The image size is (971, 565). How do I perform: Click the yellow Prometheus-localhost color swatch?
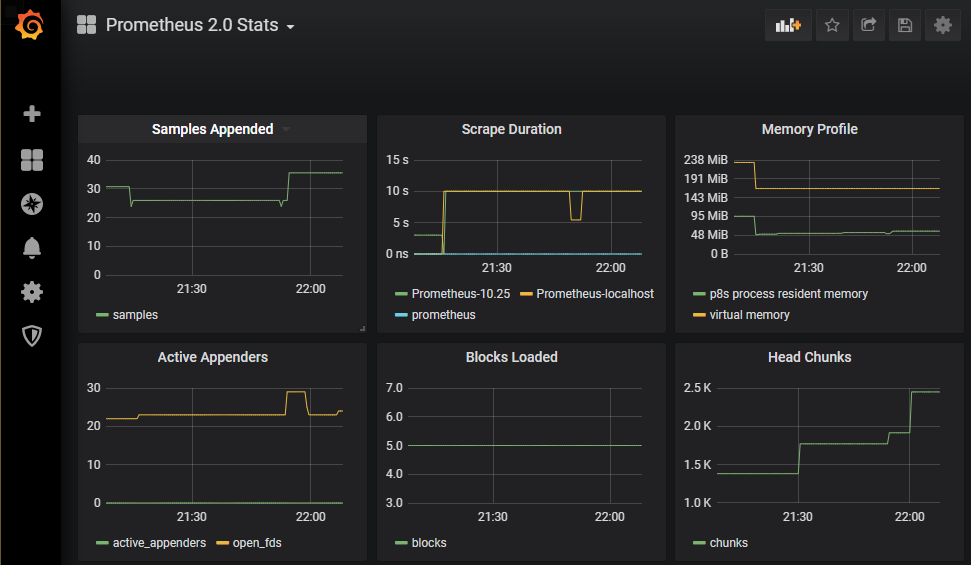(526, 294)
